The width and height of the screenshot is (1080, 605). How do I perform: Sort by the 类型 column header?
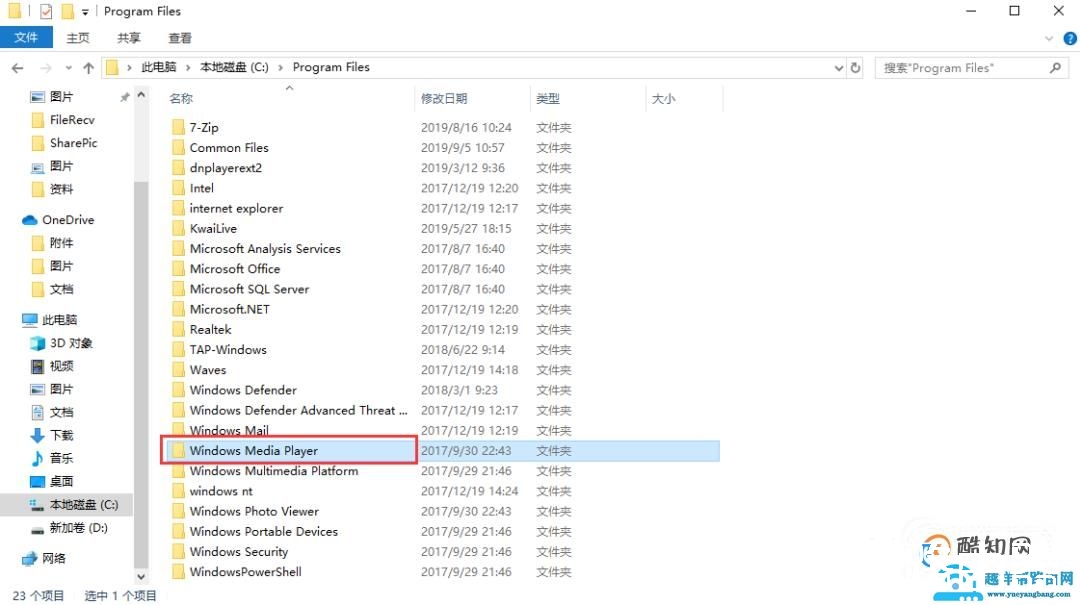[x=548, y=99]
